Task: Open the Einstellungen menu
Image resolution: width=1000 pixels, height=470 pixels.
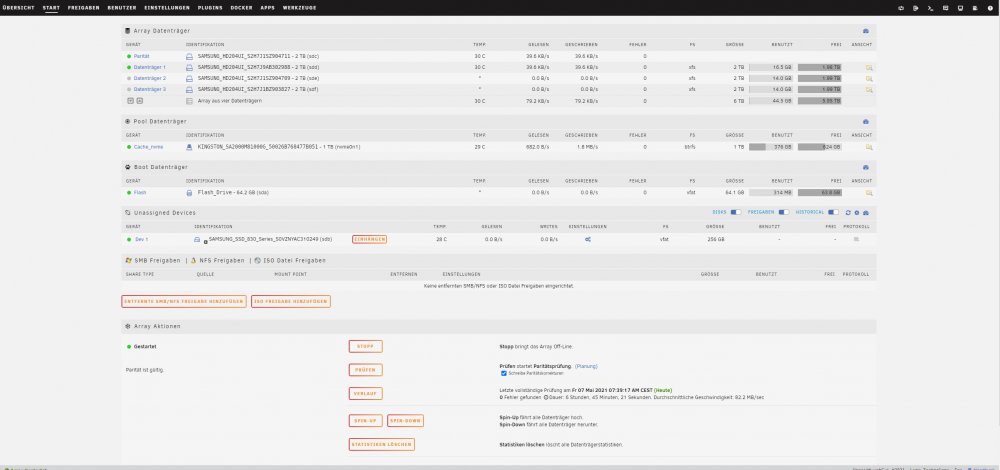Action: point(167,8)
